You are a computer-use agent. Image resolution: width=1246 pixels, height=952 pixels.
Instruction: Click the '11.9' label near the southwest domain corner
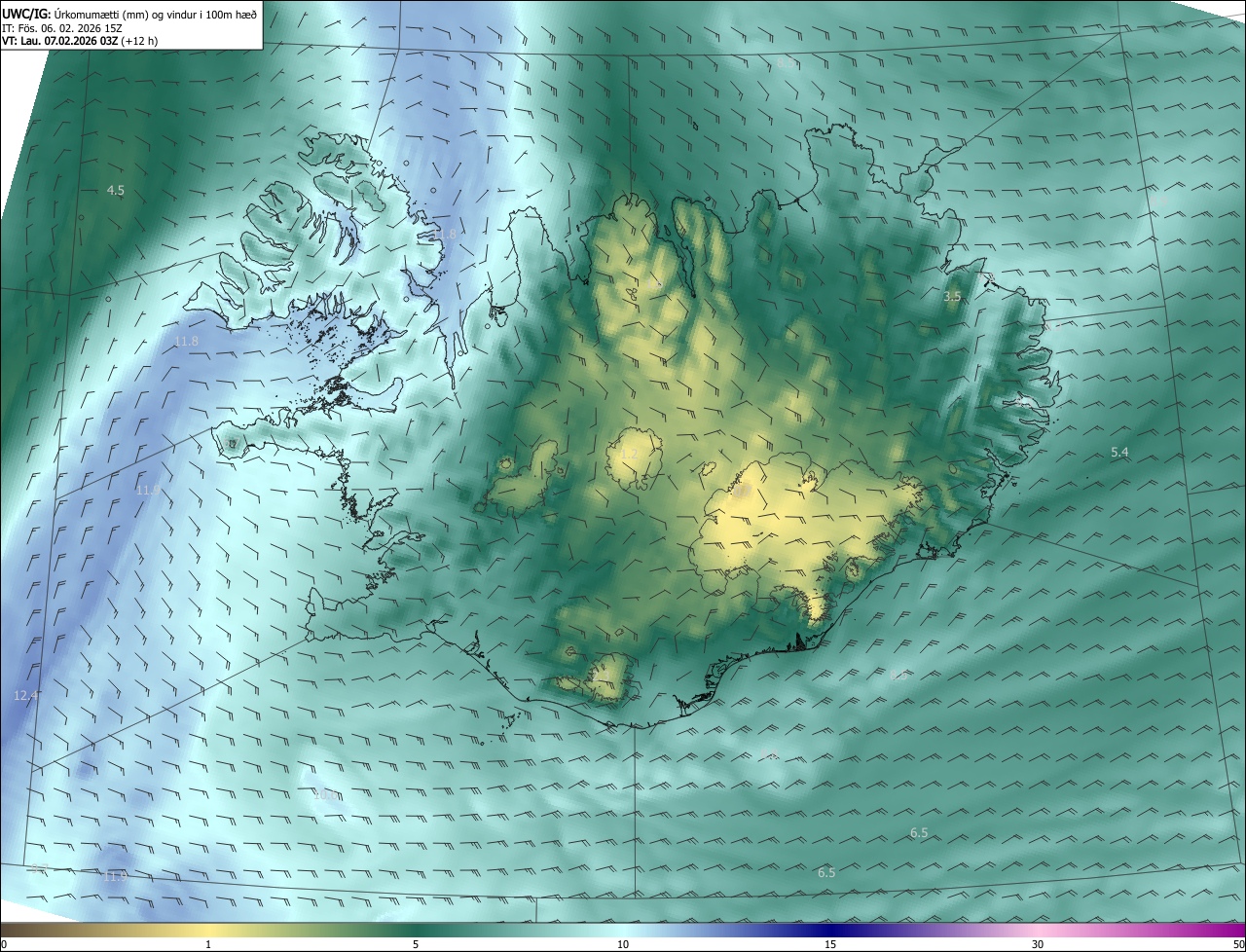pyautogui.click(x=115, y=877)
